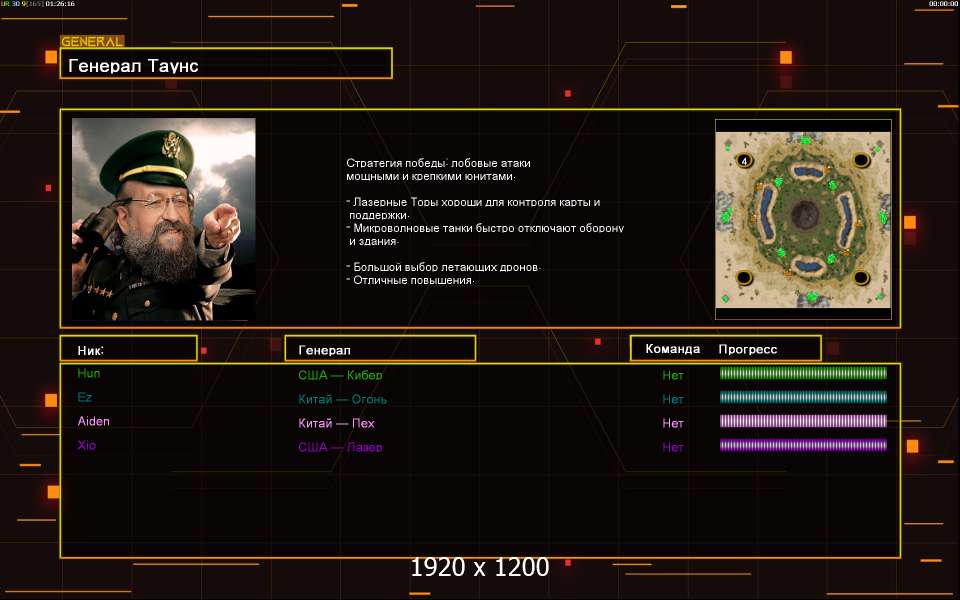Select player nickname Aiden
This screenshot has width=960, height=600.
(x=94, y=421)
